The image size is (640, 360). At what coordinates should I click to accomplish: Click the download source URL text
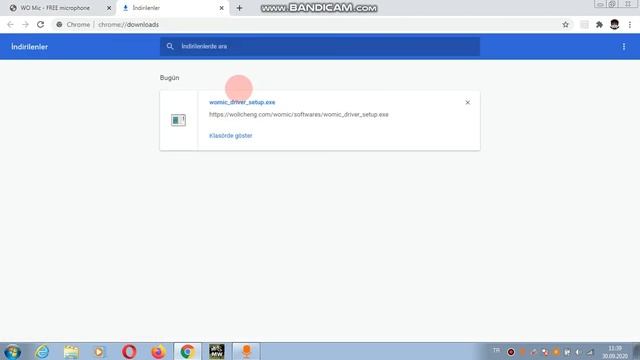(x=299, y=115)
